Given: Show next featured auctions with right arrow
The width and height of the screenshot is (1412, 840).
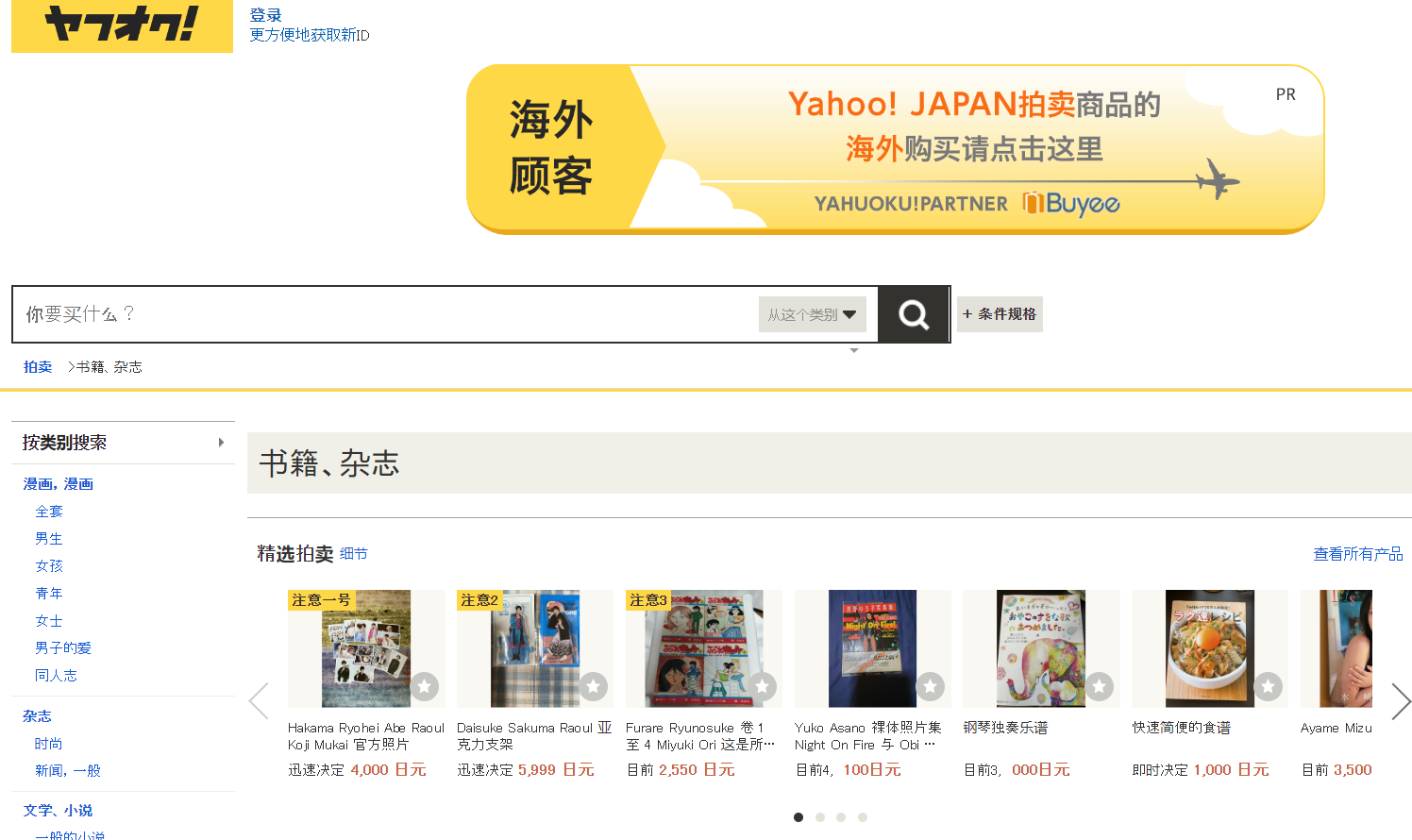Looking at the screenshot, I should pyautogui.click(x=1402, y=700).
